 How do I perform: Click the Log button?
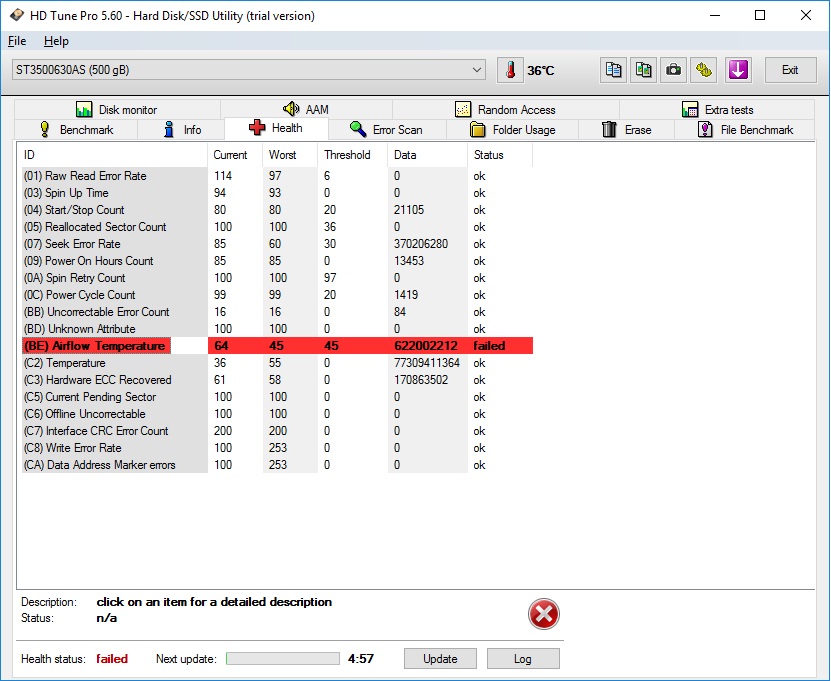pos(523,659)
